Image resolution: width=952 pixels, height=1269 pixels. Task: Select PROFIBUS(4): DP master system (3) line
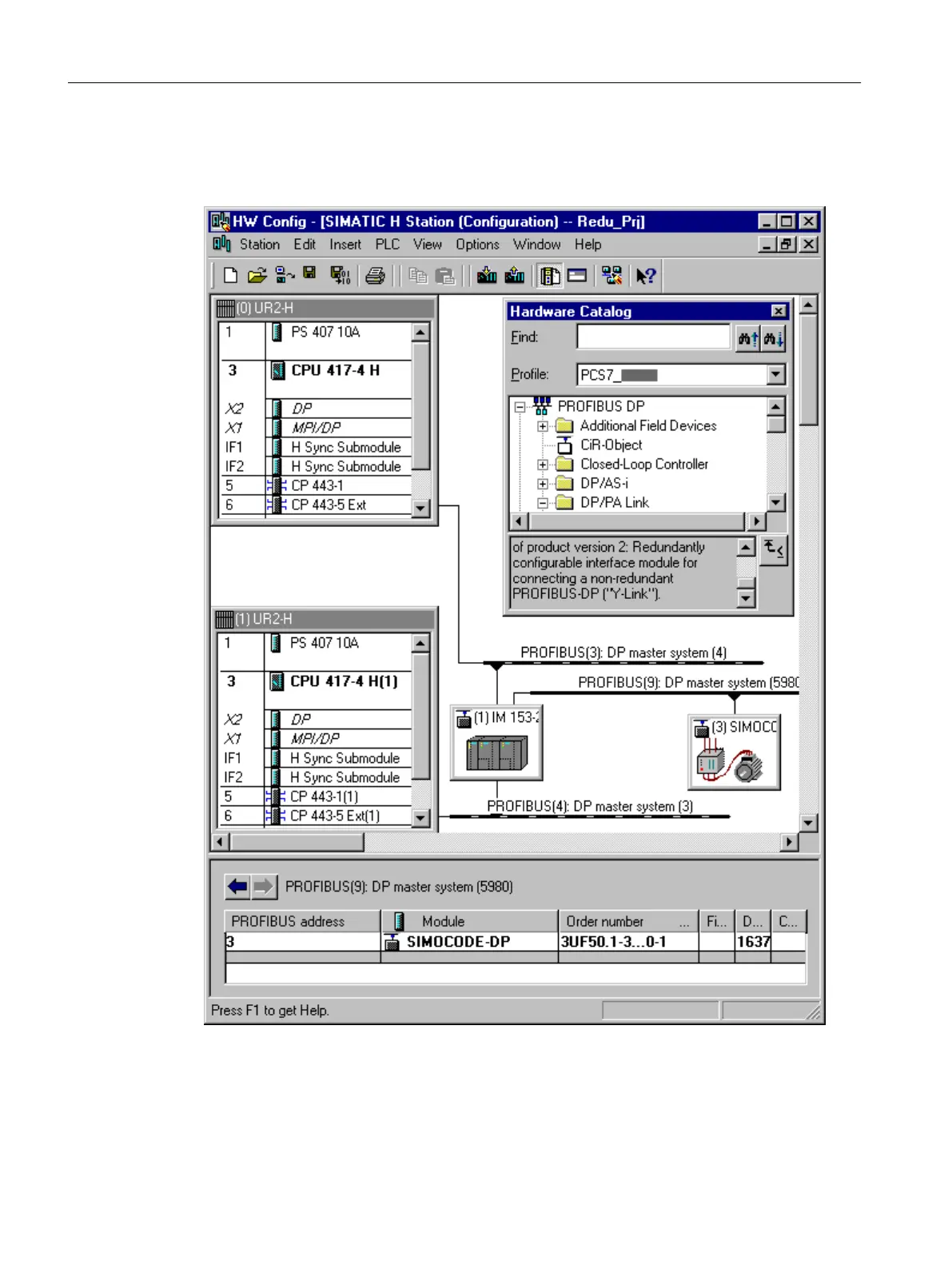tap(590, 816)
